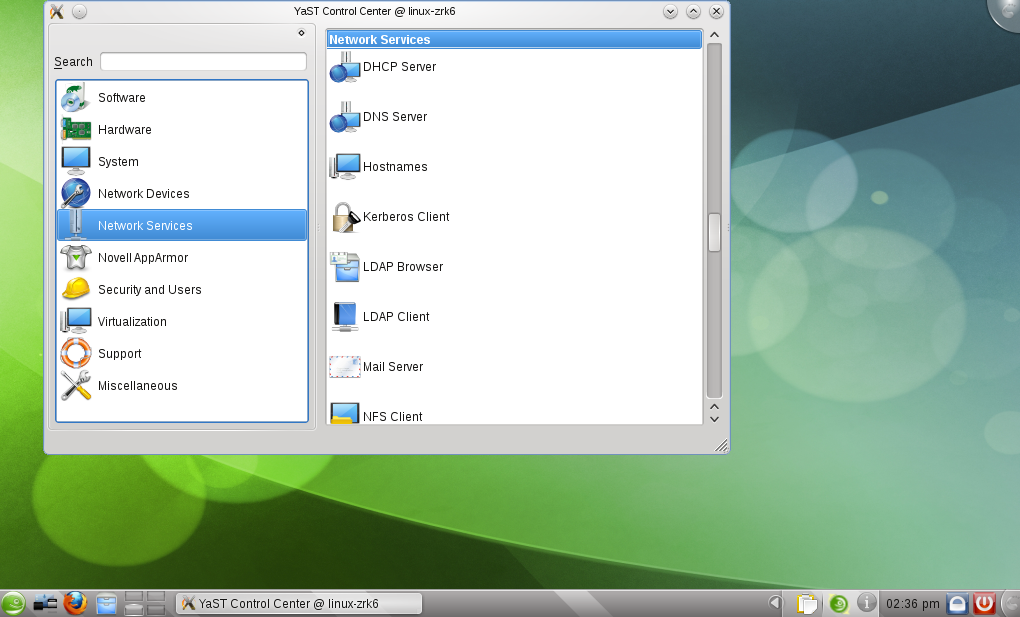The image size is (1020, 617).
Task: Select the Miscellaneous category label
Action: (137, 385)
